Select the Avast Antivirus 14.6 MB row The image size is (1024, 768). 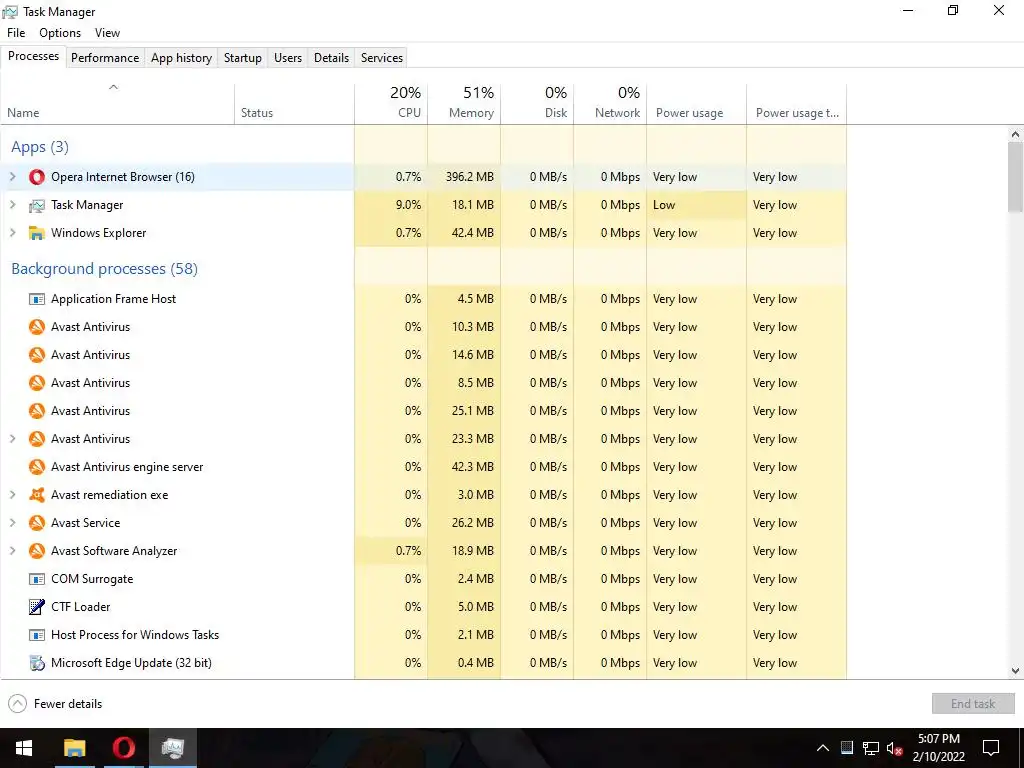pos(423,355)
